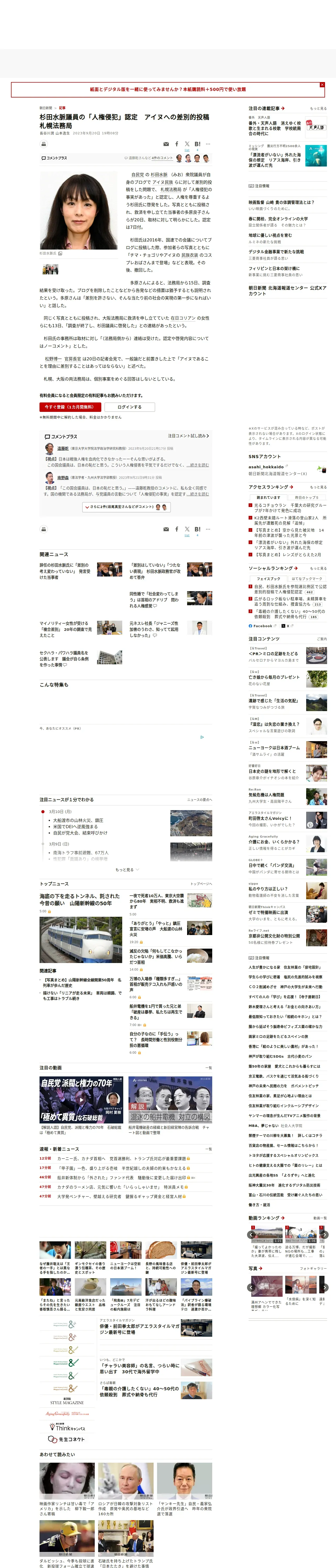Play the 自民党 派閥と権力の70年 video
Screen dimensions: 336x1568
[x=81, y=1100]
